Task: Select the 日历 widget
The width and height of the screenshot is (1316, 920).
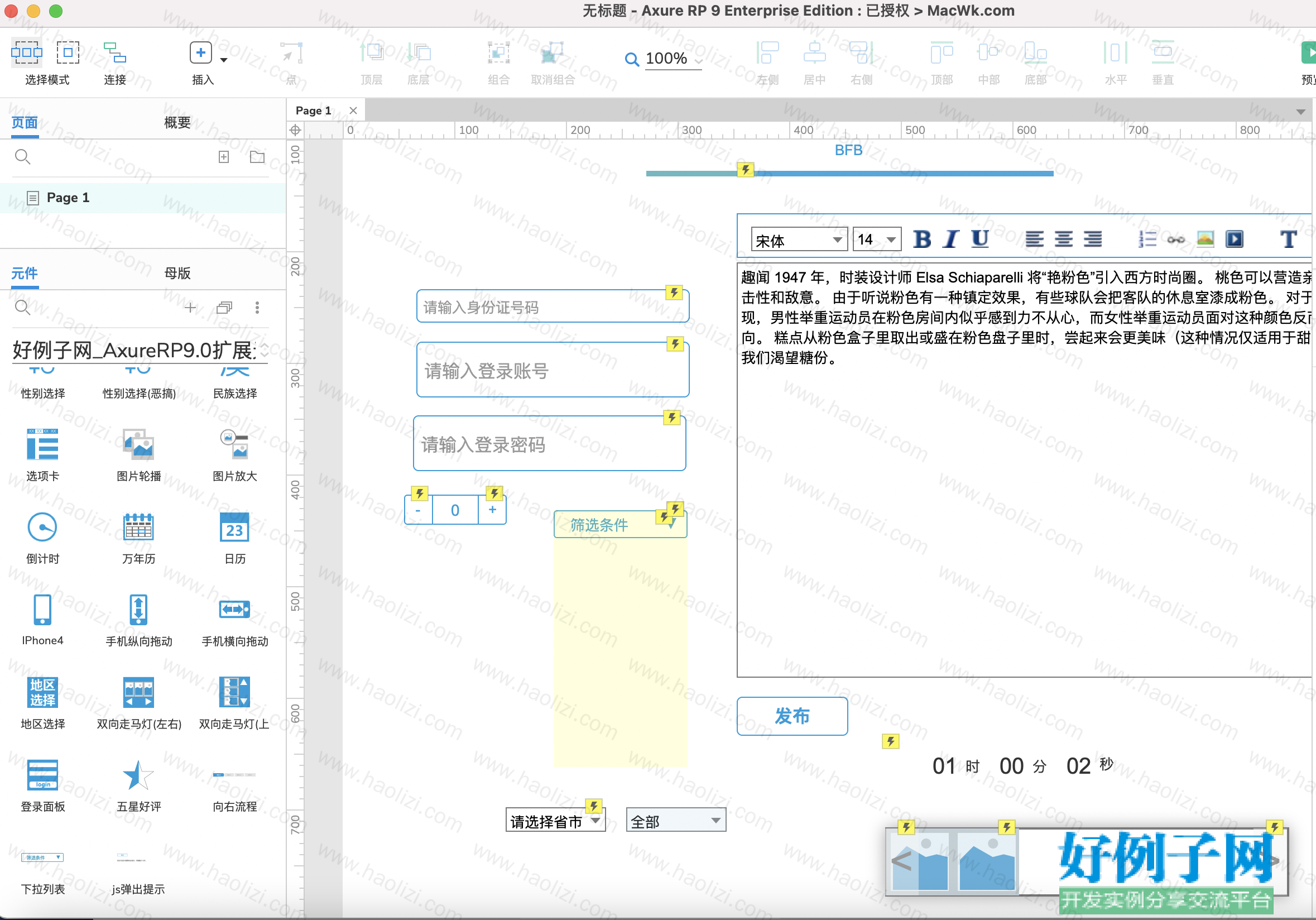Action: coord(235,538)
